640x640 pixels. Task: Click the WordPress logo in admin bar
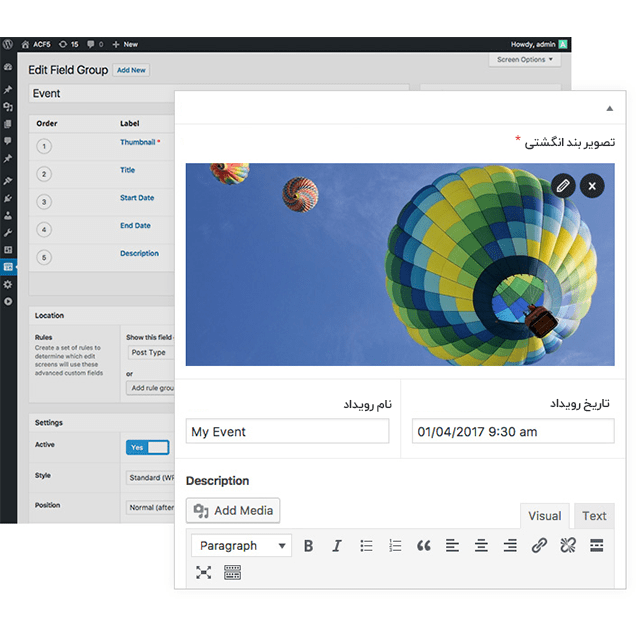pos(8,44)
